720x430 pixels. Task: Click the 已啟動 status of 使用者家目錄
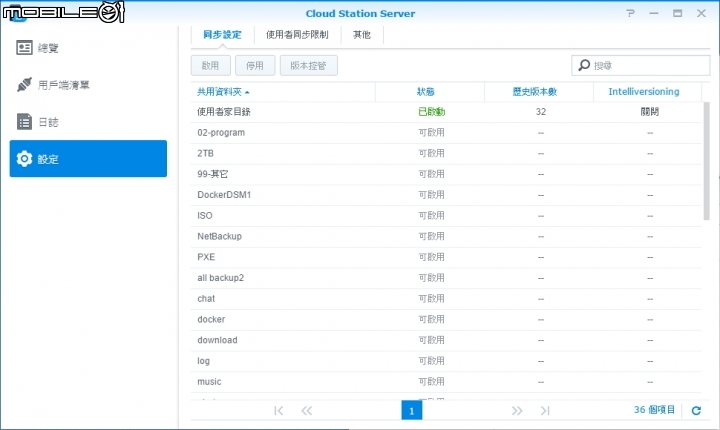pyautogui.click(x=431, y=112)
